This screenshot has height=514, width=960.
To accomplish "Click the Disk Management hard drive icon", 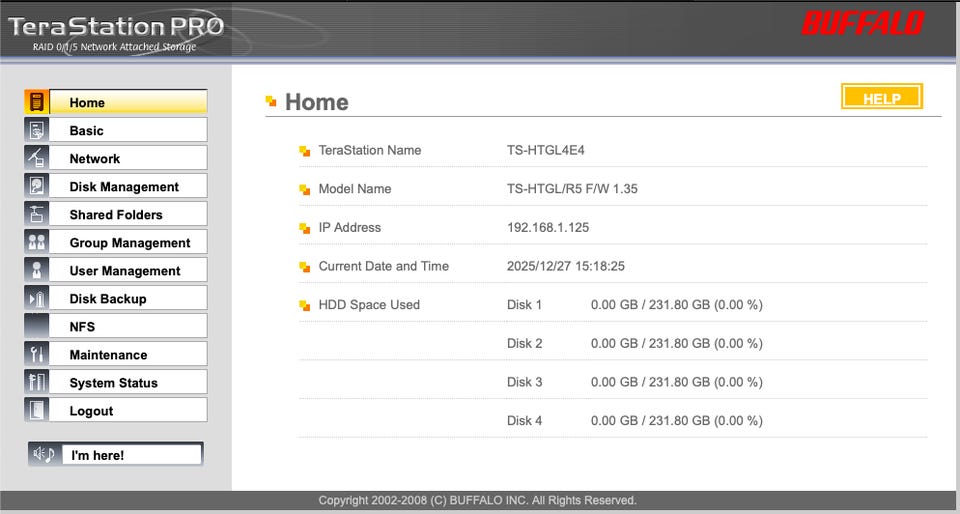I will (x=36, y=186).
